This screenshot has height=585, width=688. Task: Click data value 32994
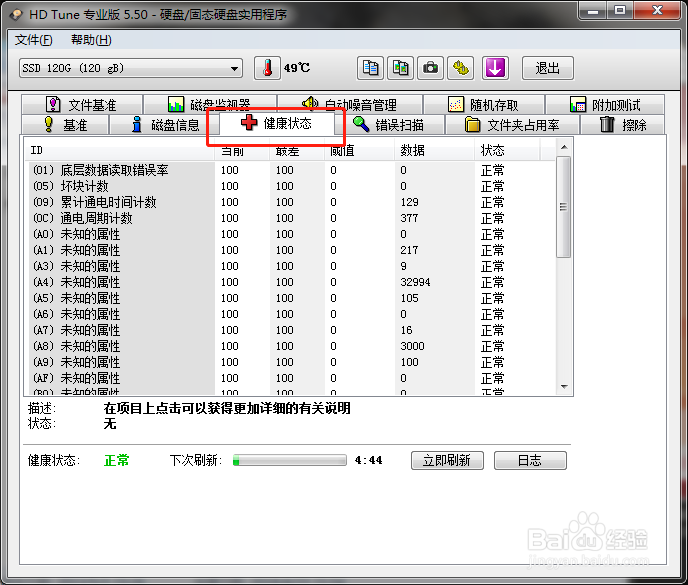tap(415, 282)
